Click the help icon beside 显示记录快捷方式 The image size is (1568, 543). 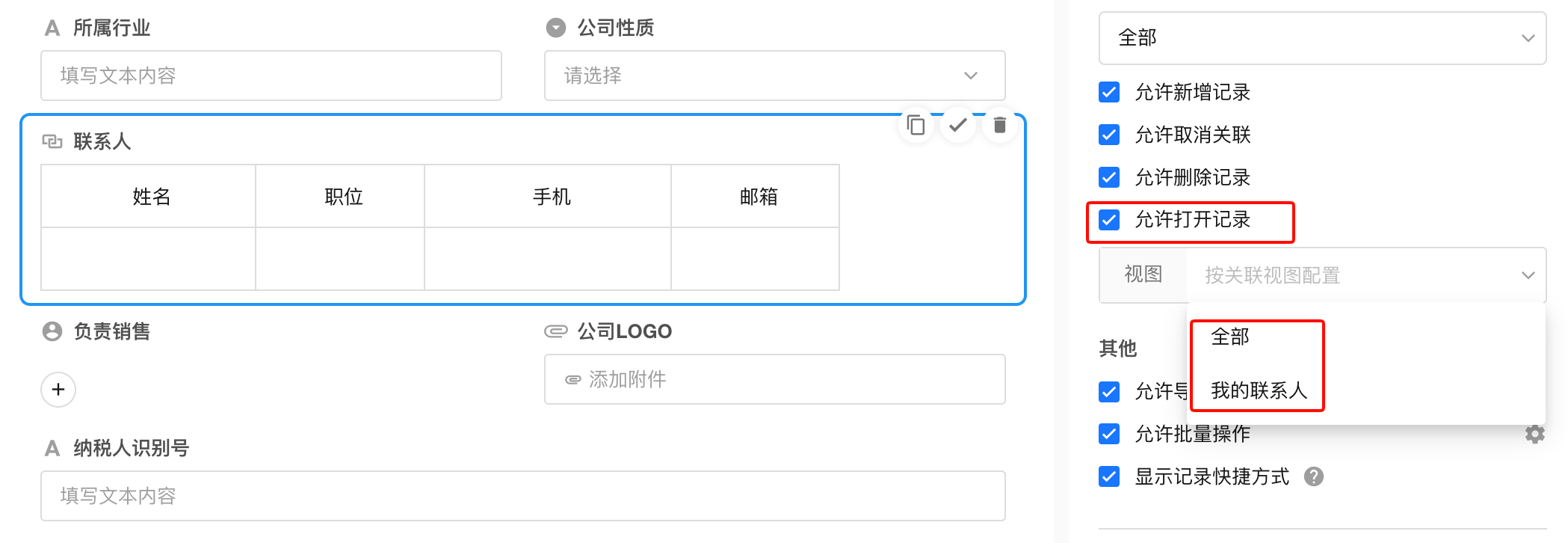pyautogui.click(x=1313, y=476)
